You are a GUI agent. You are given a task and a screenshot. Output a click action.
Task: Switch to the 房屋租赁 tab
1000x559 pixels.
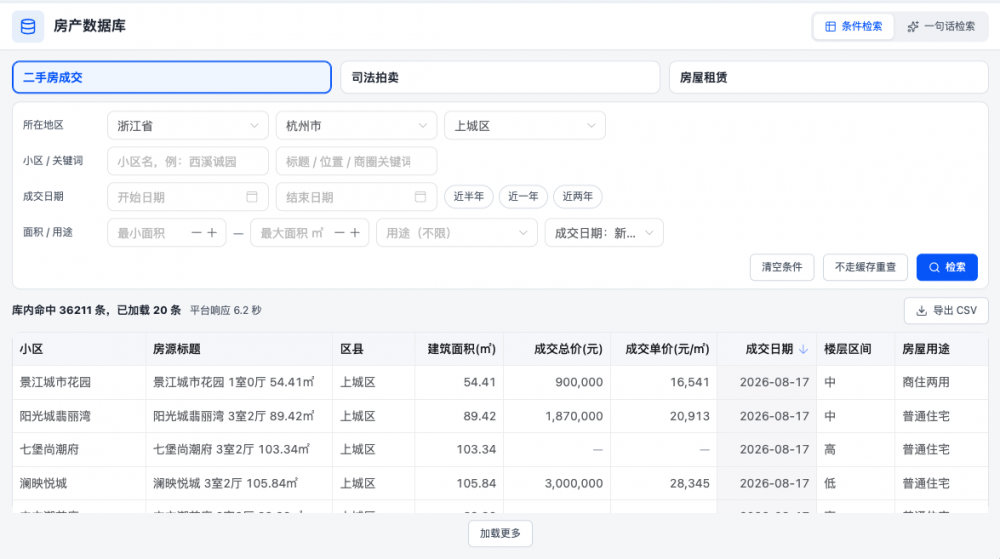coord(828,77)
